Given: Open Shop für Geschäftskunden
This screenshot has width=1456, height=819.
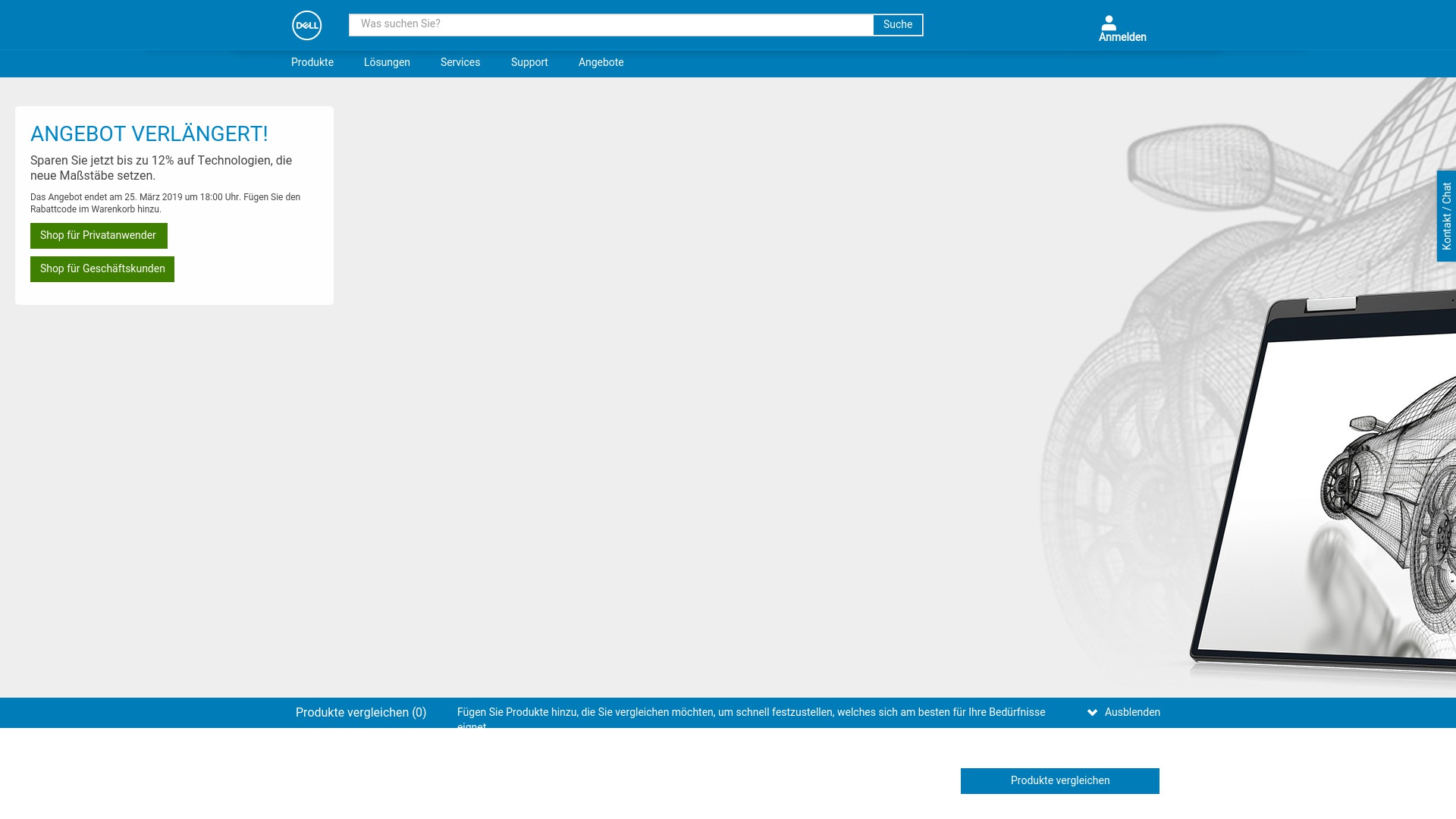Looking at the screenshot, I should 102,269.
